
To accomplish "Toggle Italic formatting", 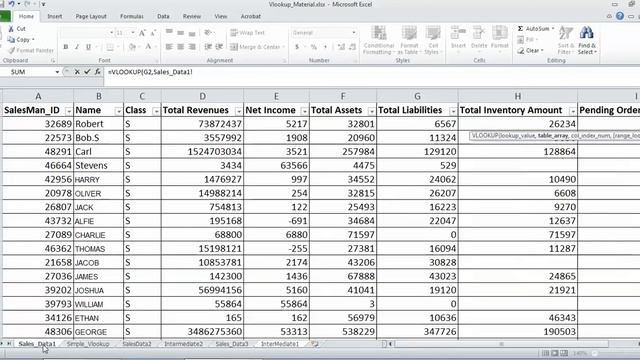I will pos(77,47).
